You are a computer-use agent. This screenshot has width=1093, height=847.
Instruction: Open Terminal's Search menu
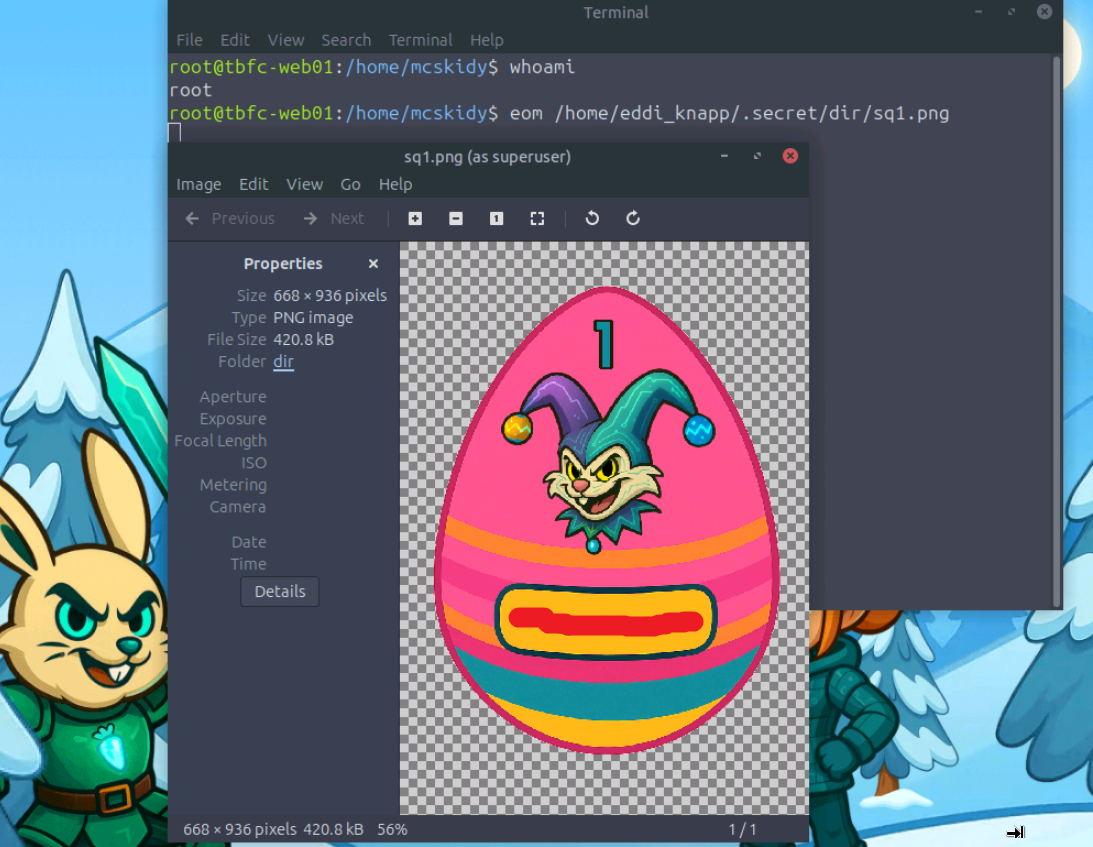pos(346,40)
